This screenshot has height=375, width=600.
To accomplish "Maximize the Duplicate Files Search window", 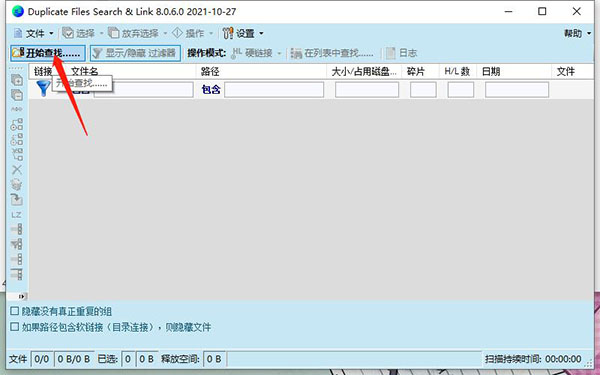I will pos(542,11).
